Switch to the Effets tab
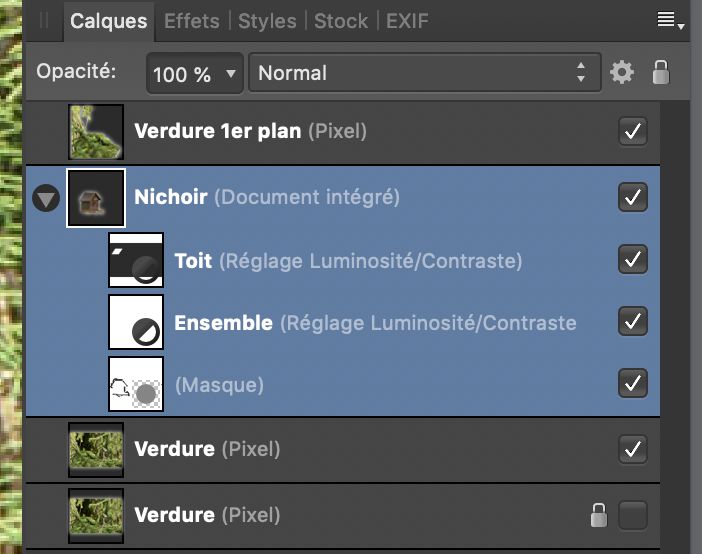Viewport: 702px width, 554px height. tap(191, 20)
